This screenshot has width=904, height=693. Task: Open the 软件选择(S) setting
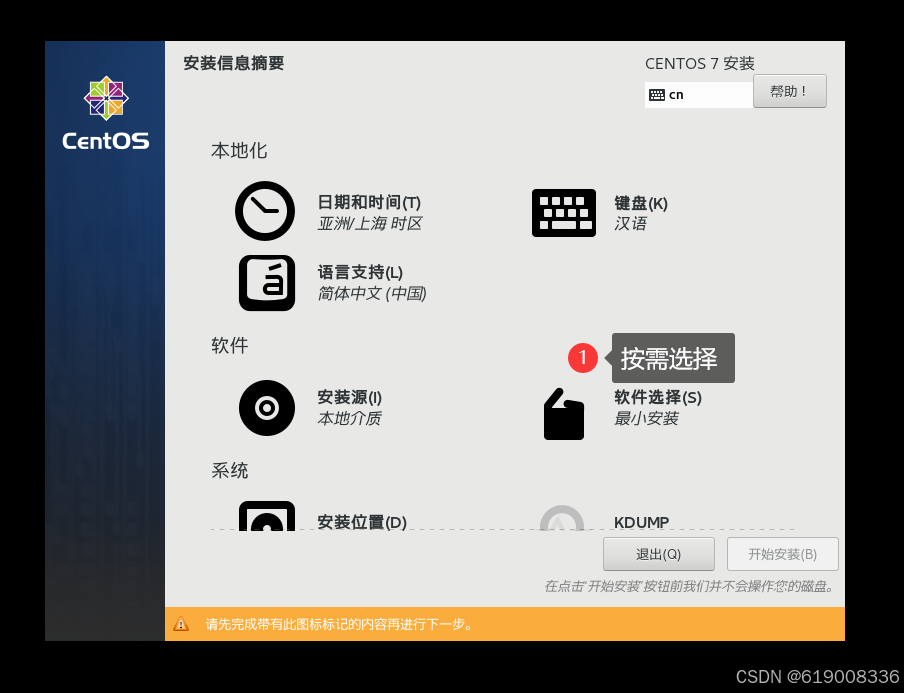(x=658, y=397)
